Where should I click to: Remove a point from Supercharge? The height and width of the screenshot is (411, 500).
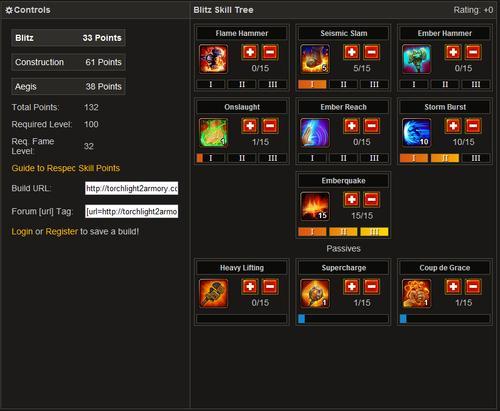coord(371,287)
